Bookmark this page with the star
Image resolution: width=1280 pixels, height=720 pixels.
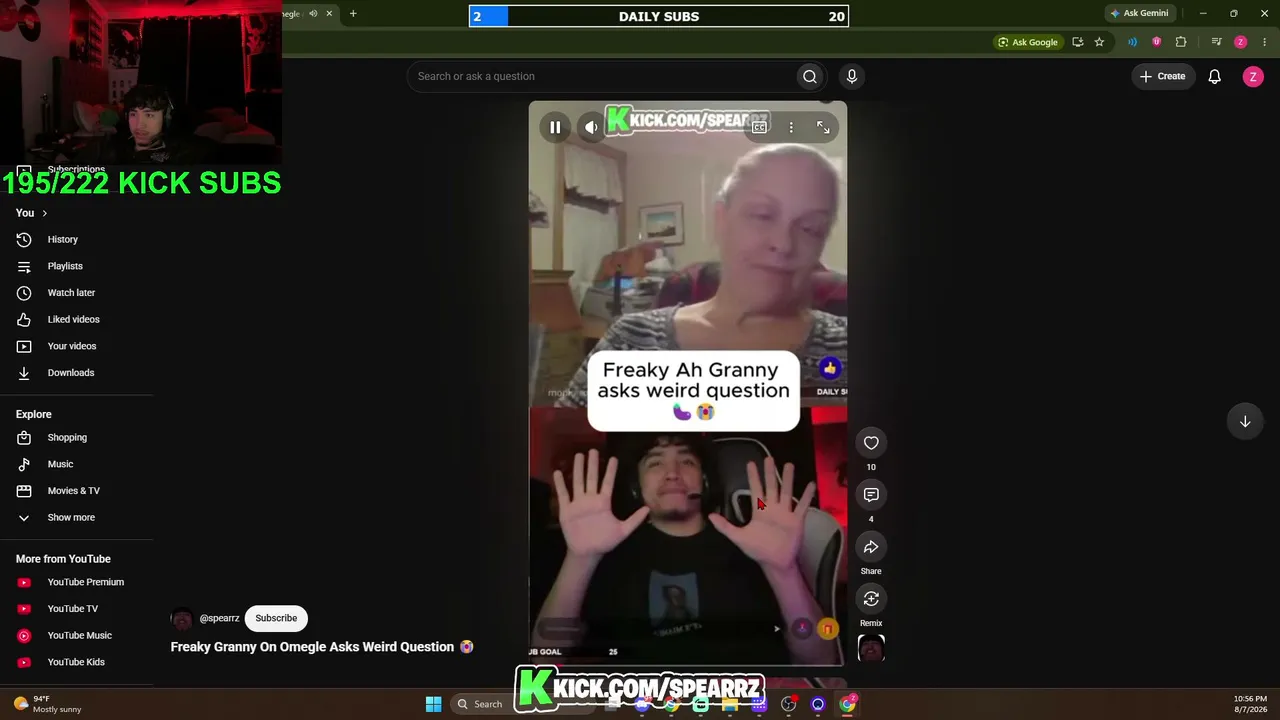[1099, 42]
